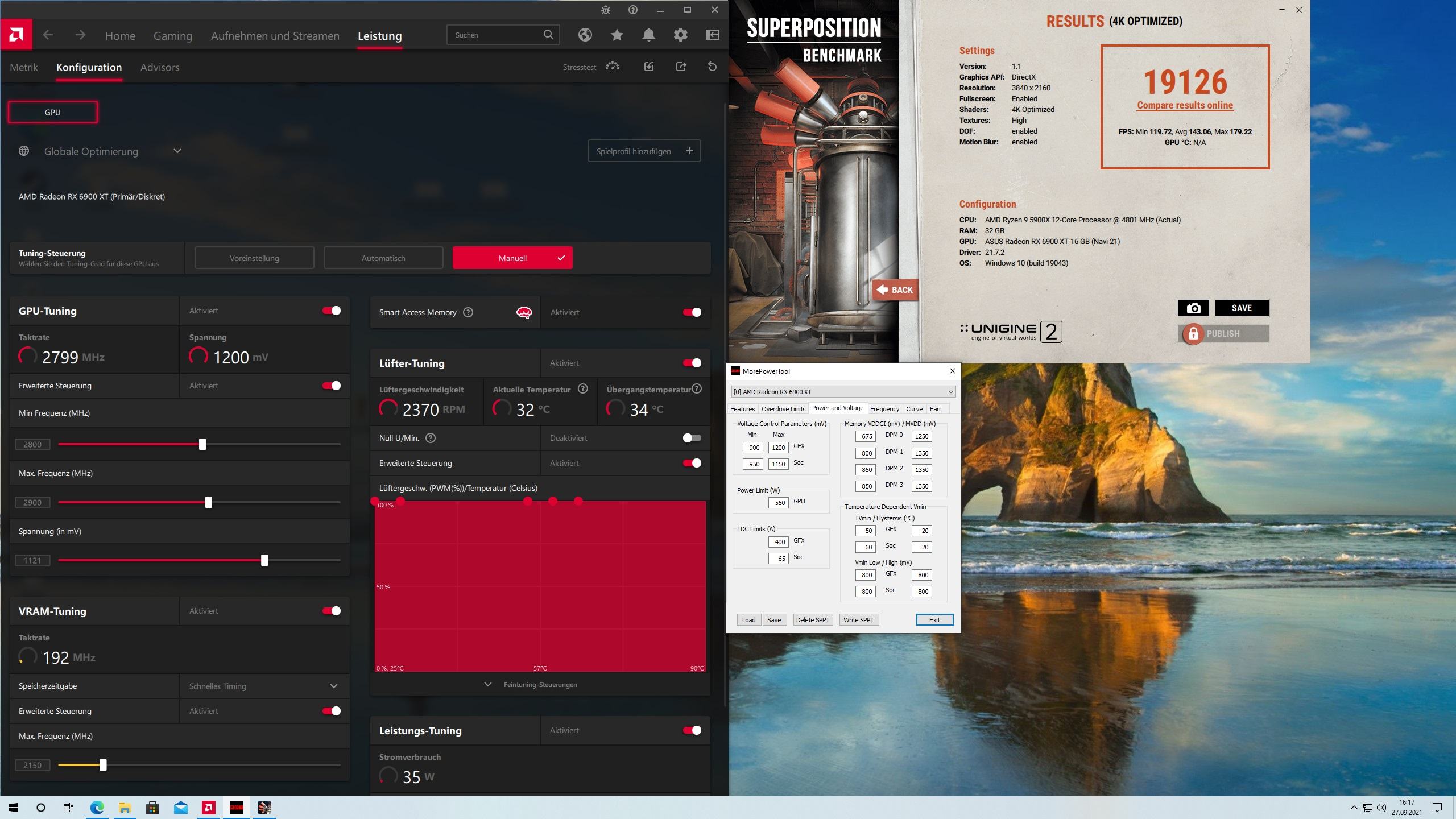Open Task View in the taskbar
The image size is (1456, 819).
tap(68, 808)
